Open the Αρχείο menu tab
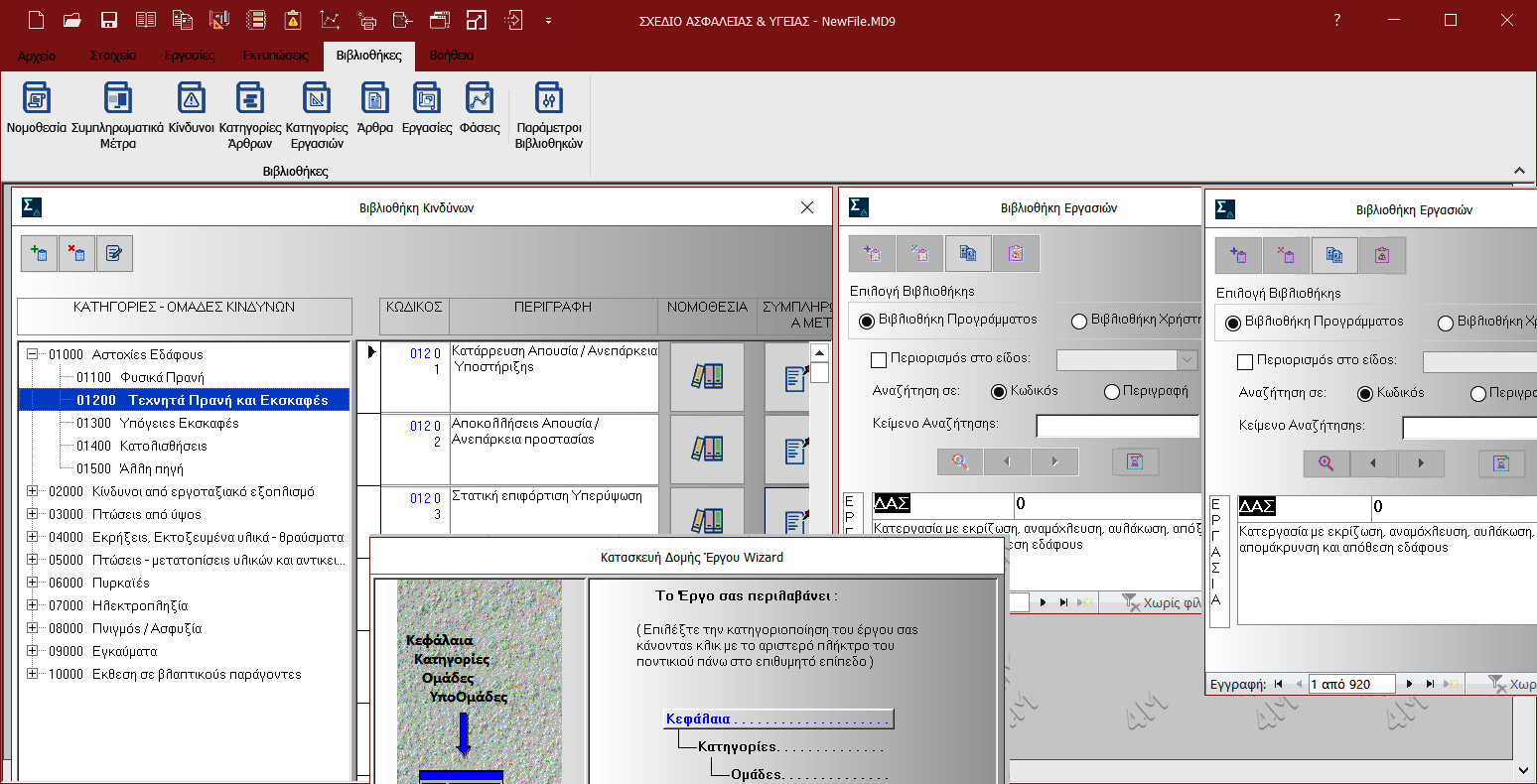 [x=37, y=56]
